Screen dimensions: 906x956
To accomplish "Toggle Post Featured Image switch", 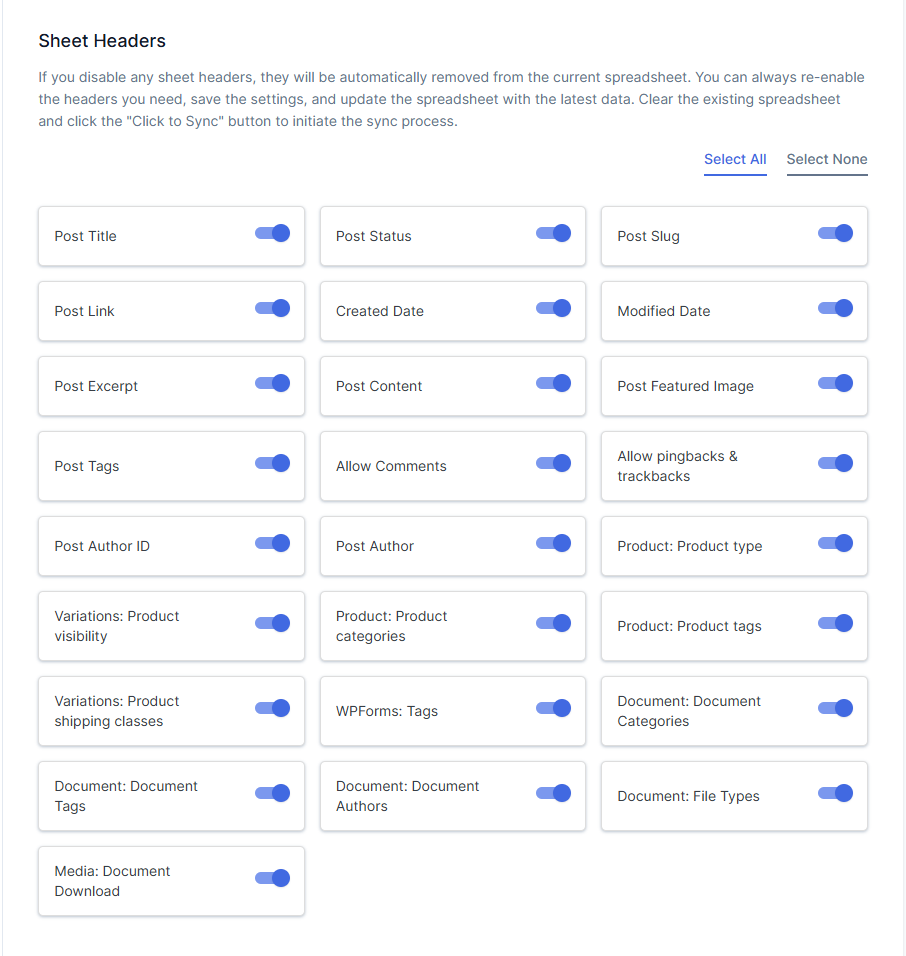I will point(835,383).
